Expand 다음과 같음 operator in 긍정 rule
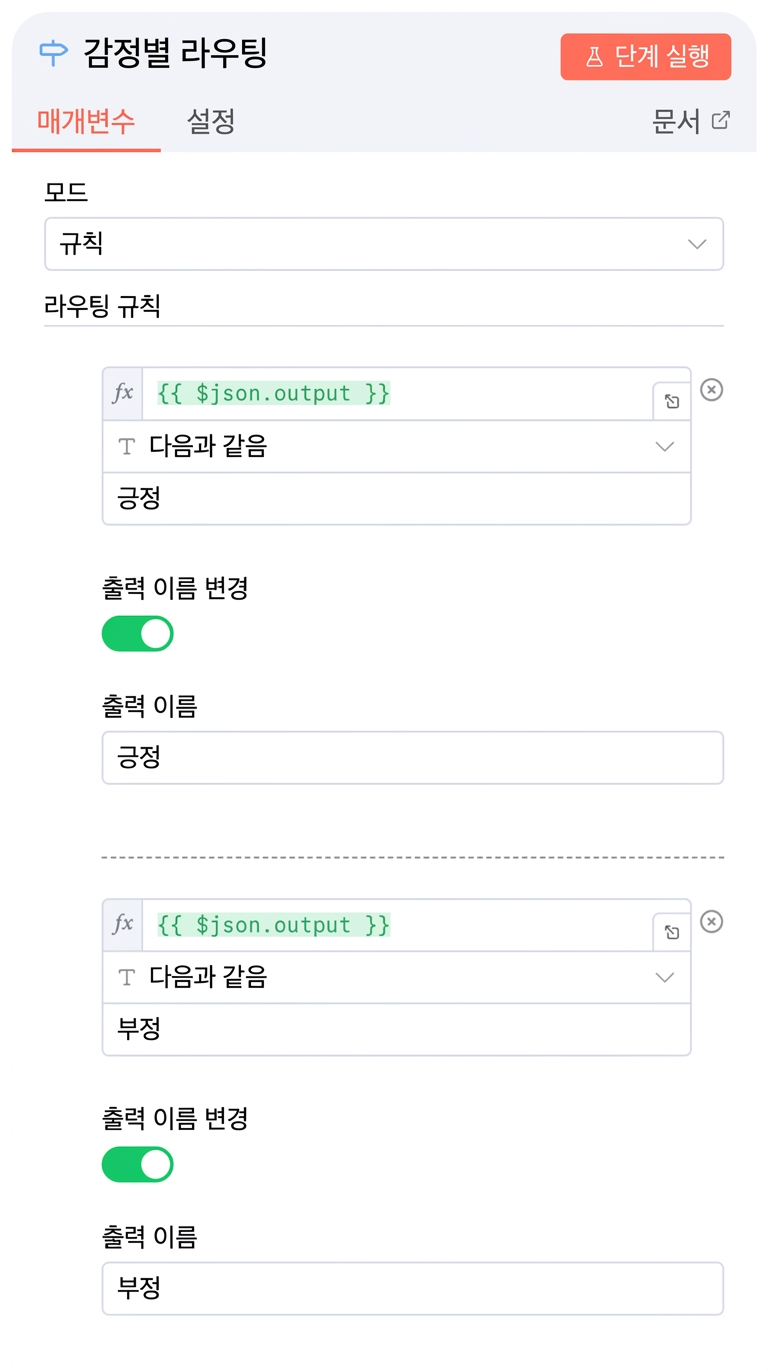The image size is (768, 1371). 396,446
